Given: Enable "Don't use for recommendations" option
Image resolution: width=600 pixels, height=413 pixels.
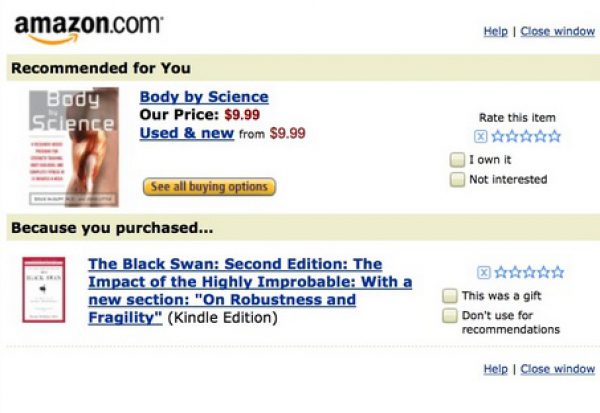Looking at the screenshot, I should pos(450,316).
